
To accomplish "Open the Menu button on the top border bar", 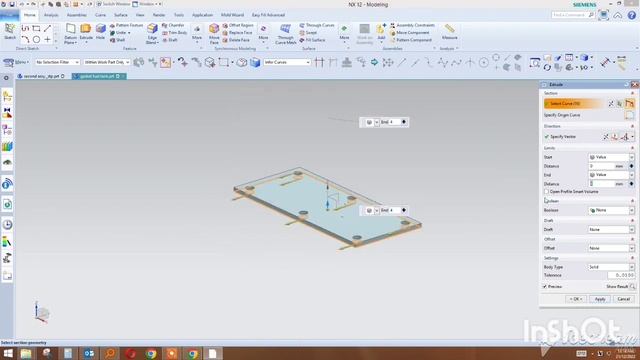I will pyautogui.click(x=16, y=62).
